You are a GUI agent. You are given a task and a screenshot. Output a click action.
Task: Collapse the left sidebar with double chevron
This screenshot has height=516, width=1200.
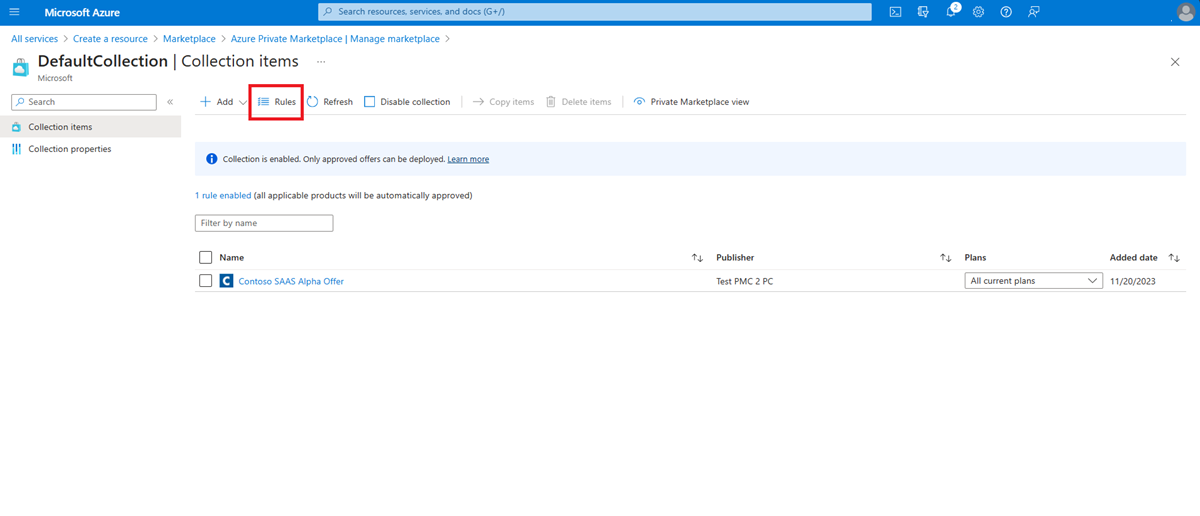[x=170, y=102]
